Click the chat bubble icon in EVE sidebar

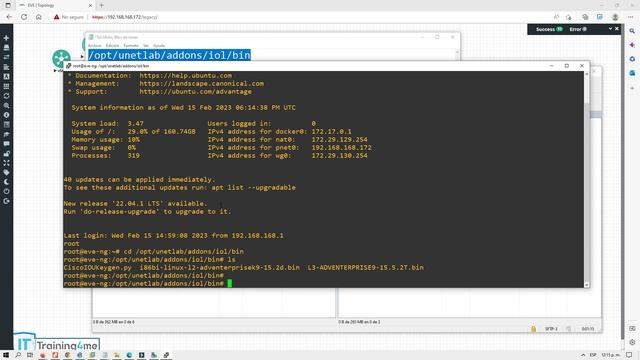(6, 144)
